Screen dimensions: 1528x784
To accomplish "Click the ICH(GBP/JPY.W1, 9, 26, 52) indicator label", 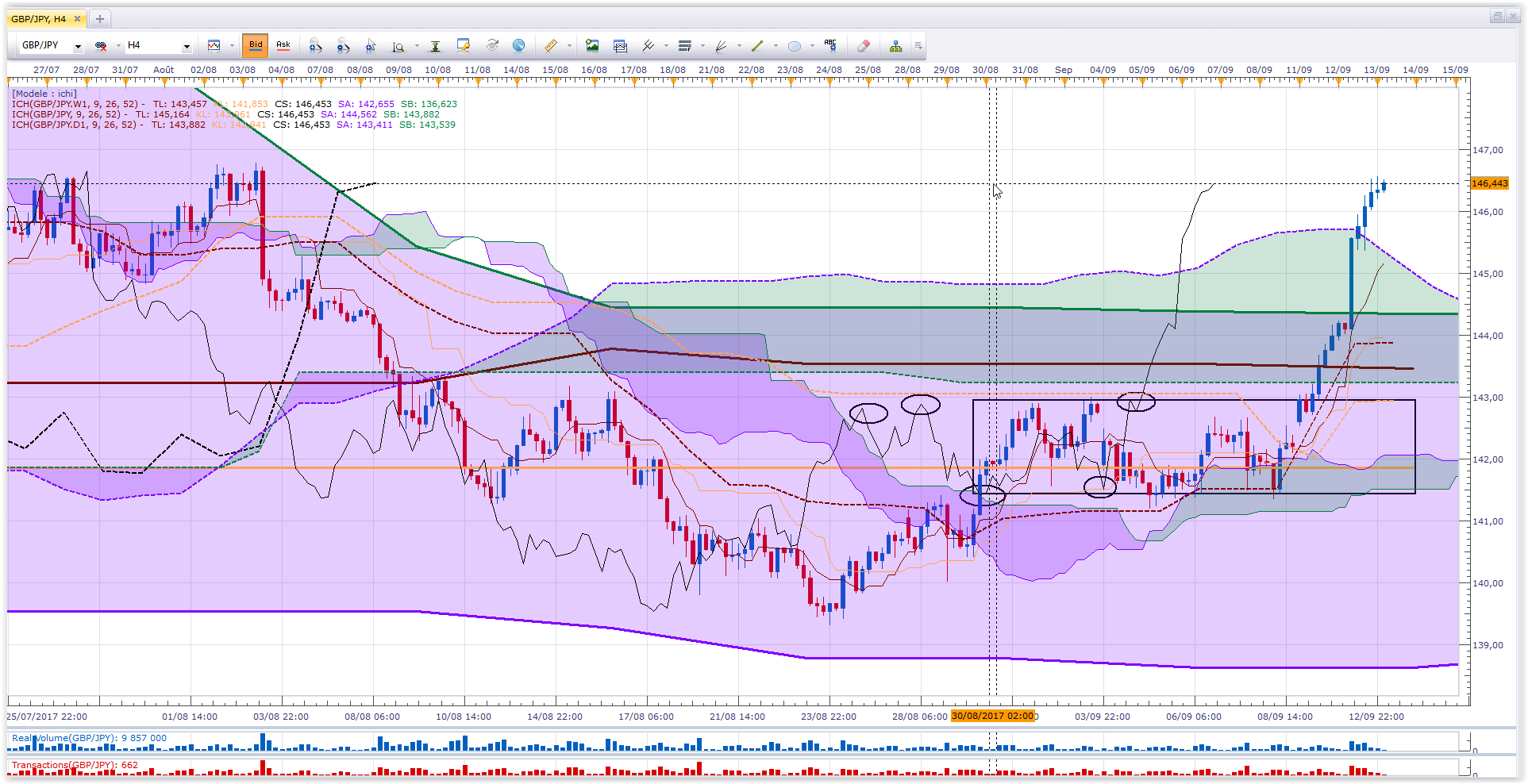I will (x=76, y=104).
